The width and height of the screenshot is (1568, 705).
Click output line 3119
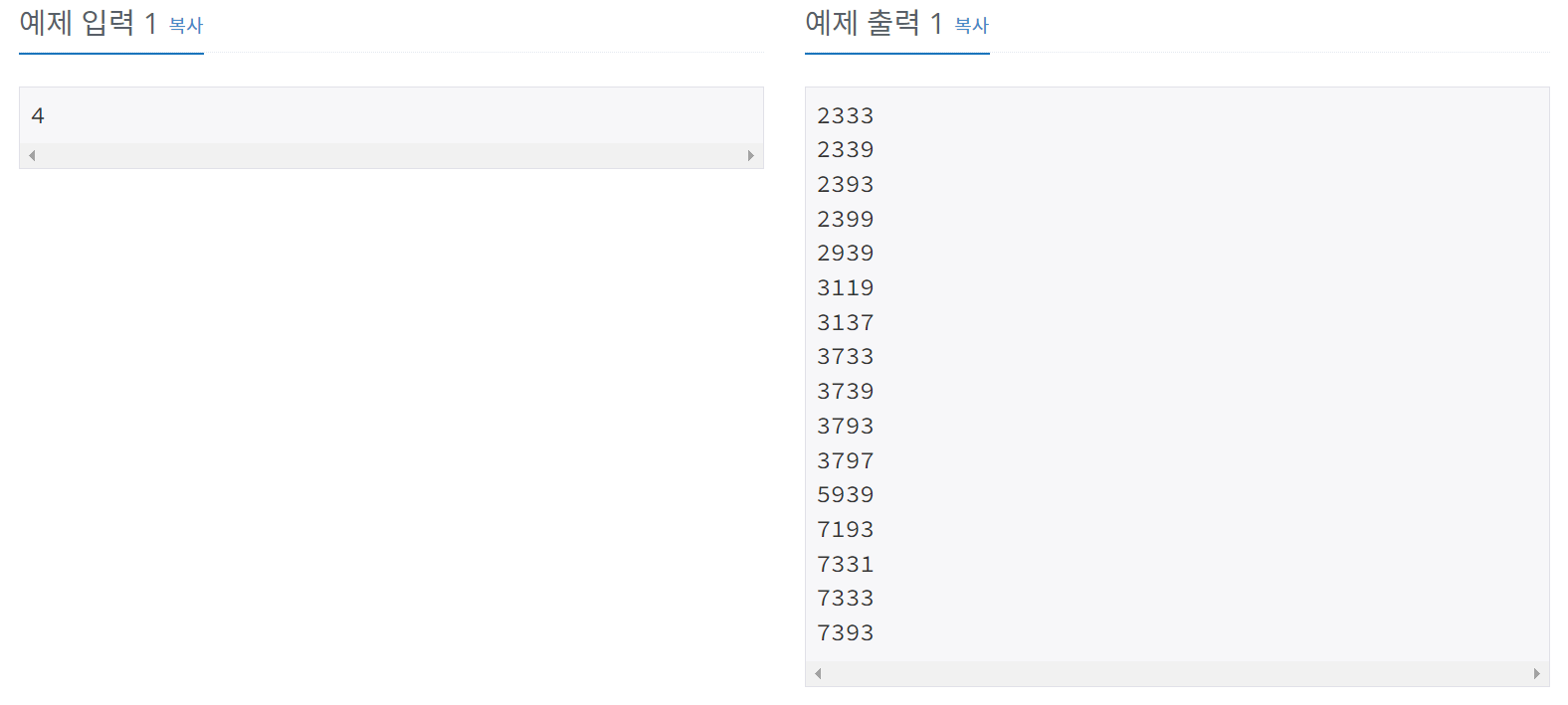pyautogui.click(x=846, y=288)
